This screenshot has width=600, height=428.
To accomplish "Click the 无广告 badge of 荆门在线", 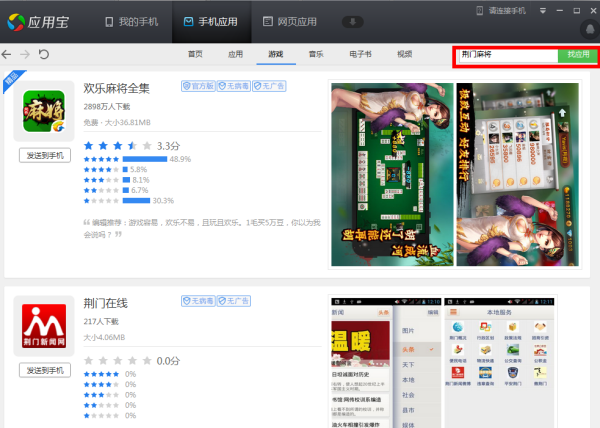I will click(x=234, y=301).
